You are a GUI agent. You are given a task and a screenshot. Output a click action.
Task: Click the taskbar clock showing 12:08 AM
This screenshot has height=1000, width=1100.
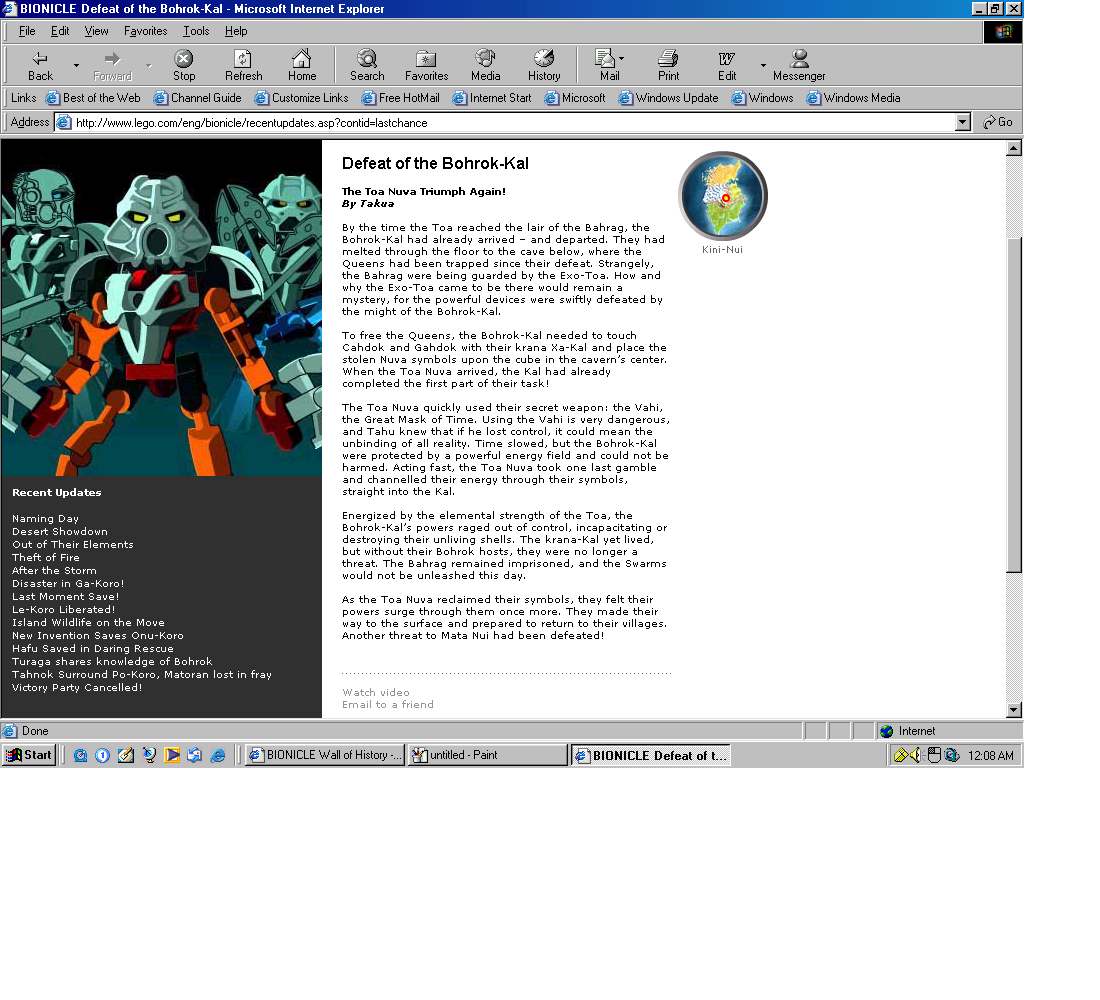click(991, 756)
